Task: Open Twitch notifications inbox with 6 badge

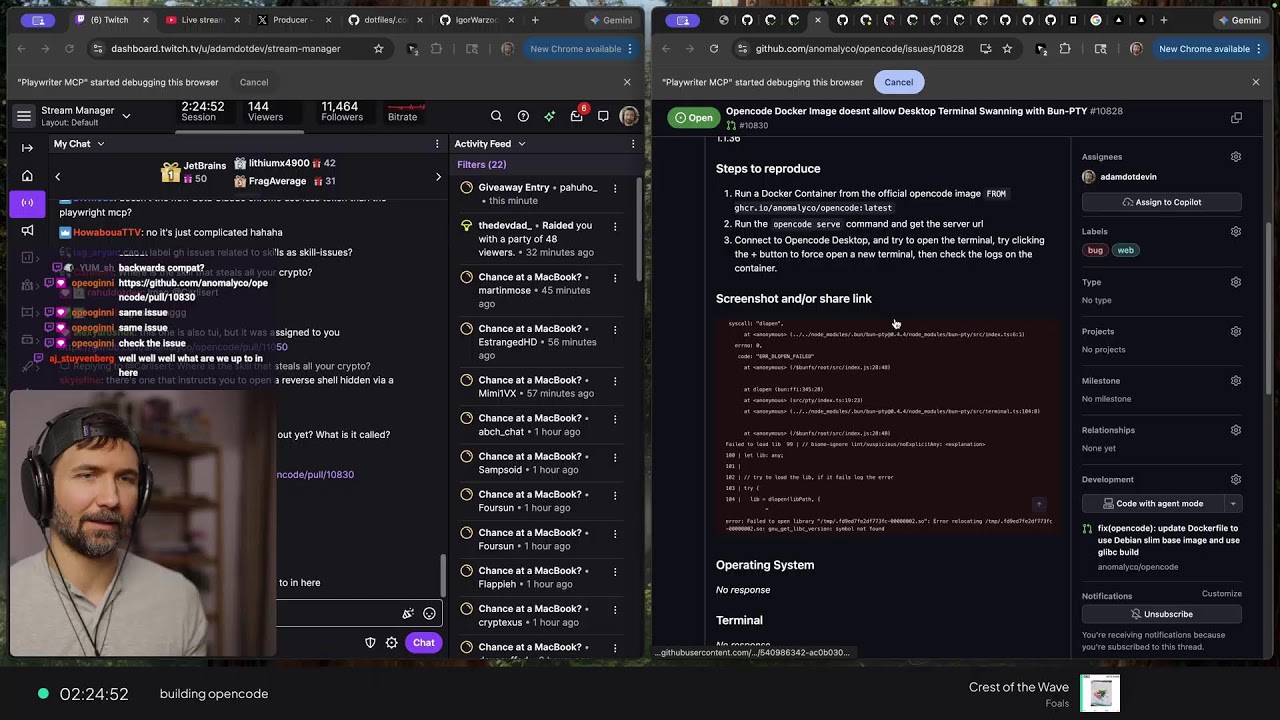Action: click(x=577, y=116)
